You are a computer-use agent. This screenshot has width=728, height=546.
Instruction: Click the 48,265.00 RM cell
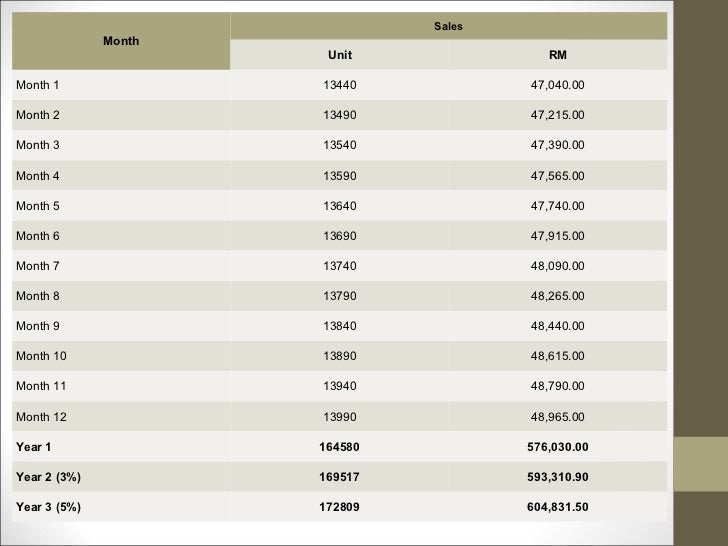point(557,296)
